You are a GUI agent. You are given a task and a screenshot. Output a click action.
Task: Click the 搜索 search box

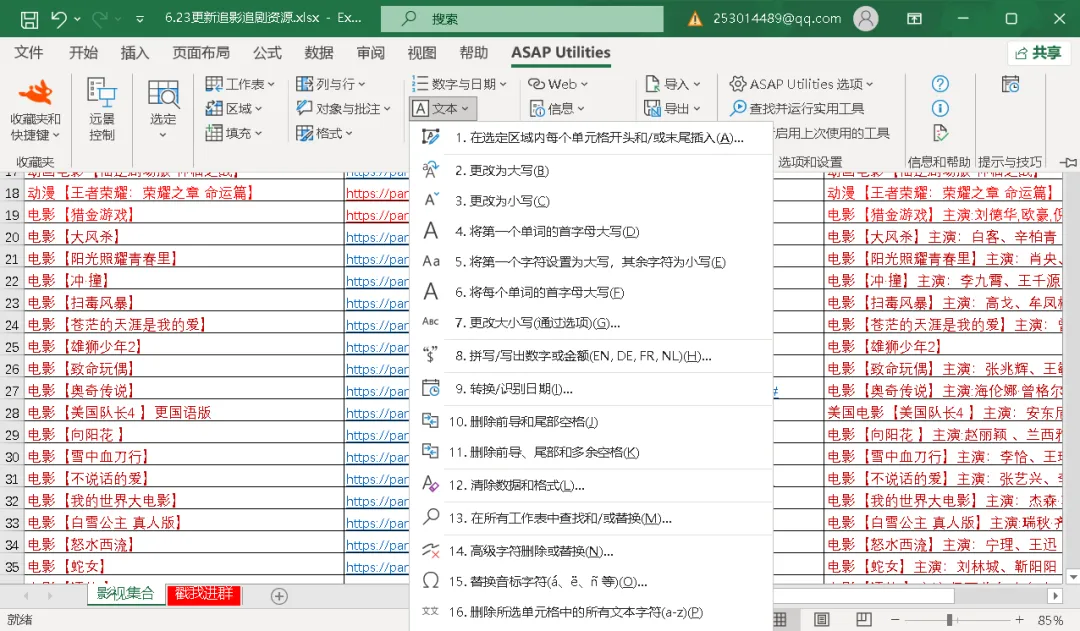522,19
